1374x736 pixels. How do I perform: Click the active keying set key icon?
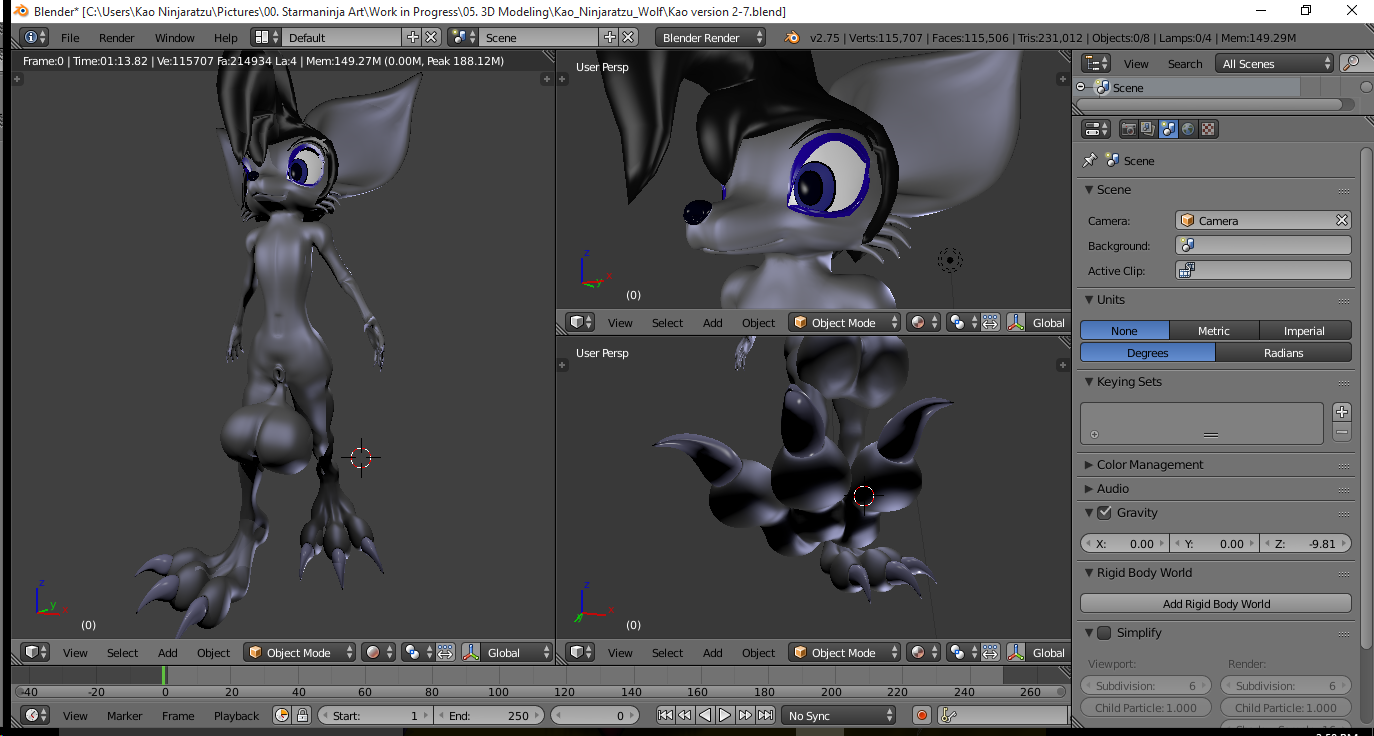pos(949,715)
